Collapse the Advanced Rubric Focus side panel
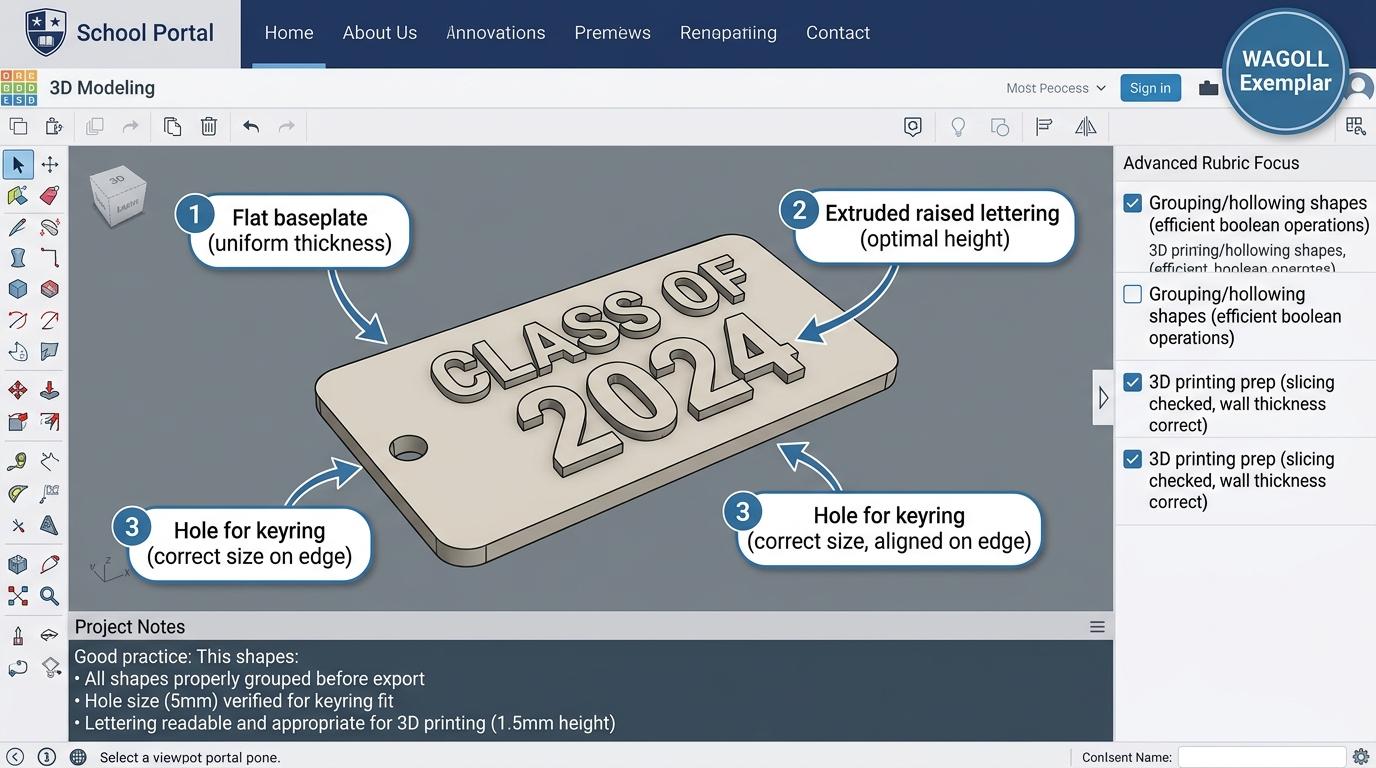 pos(1103,398)
